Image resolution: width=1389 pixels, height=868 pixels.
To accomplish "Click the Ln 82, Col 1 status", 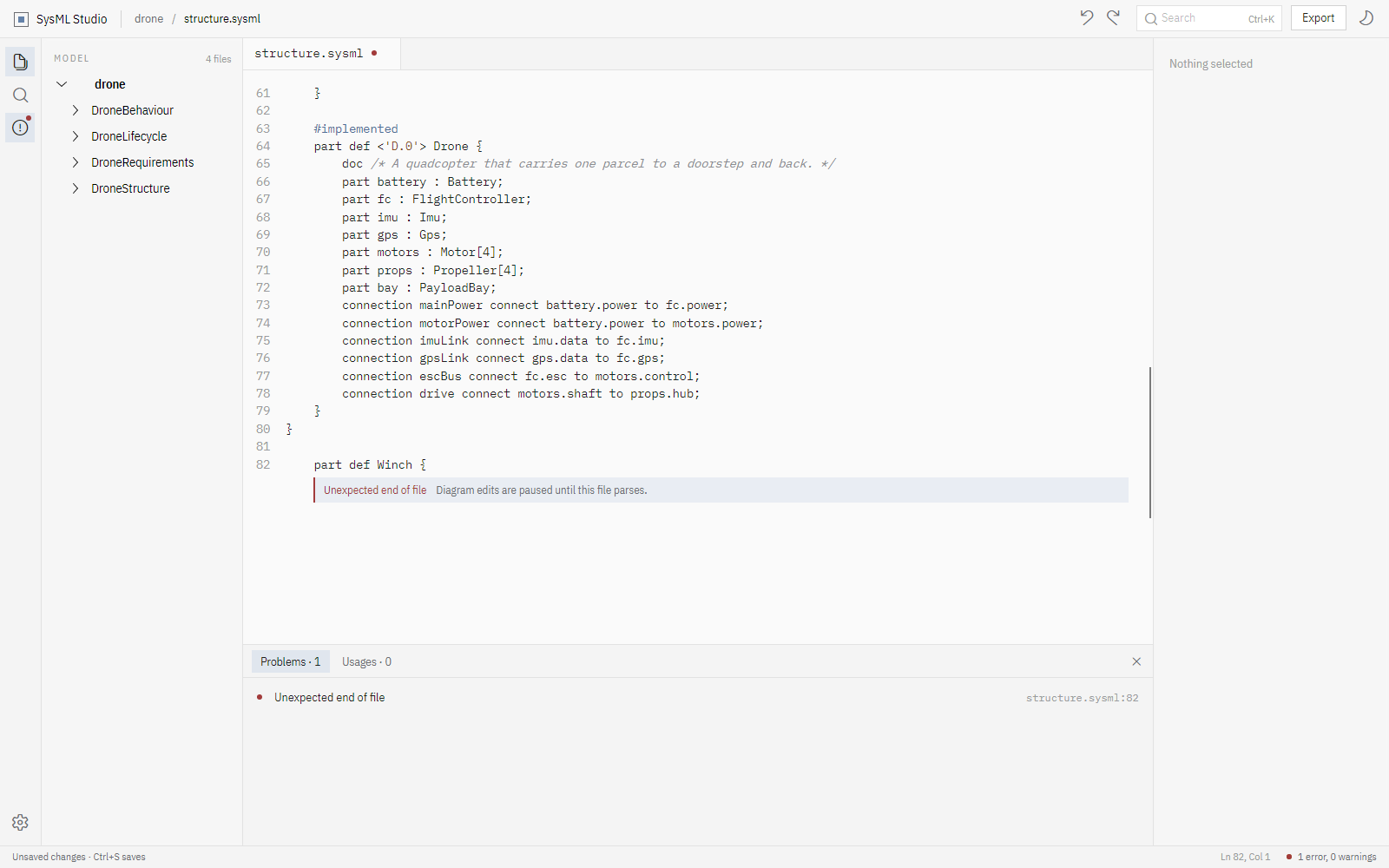I will pyautogui.click(x=1245, y=857).
